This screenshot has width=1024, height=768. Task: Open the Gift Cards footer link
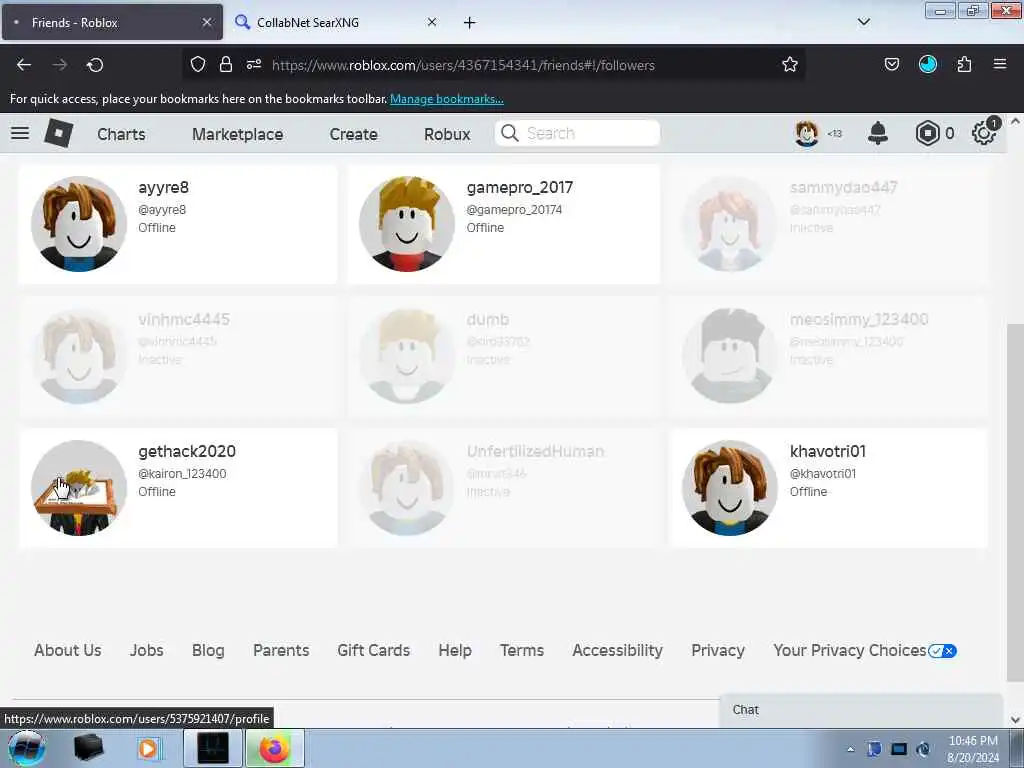[x=374, y=650]
